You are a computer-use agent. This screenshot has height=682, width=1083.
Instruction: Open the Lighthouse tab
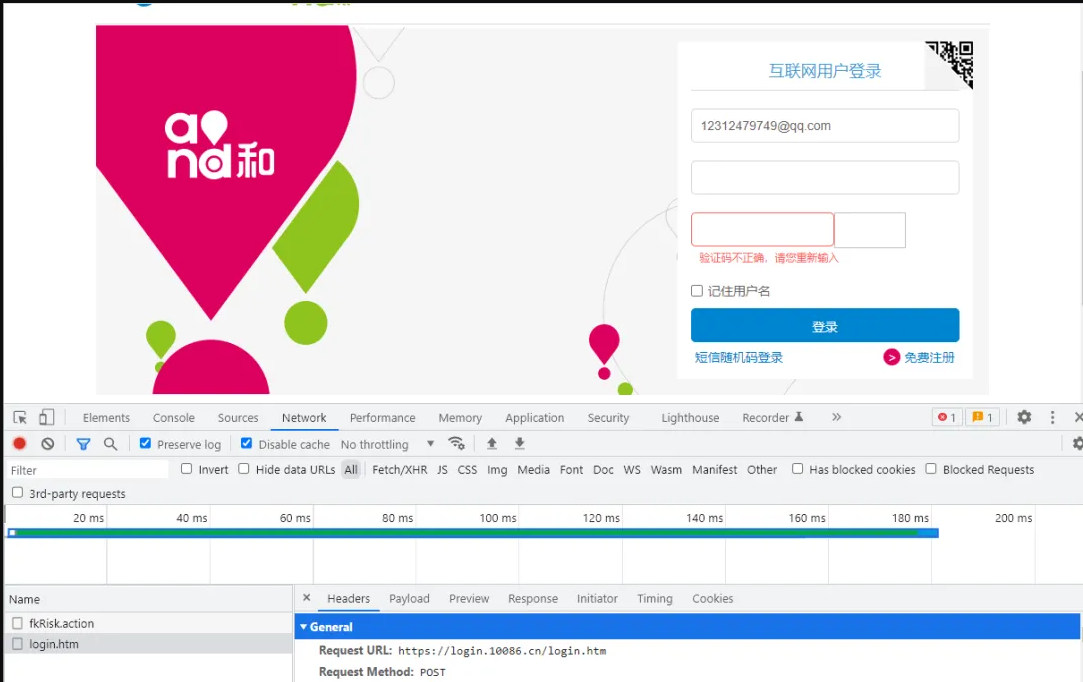690,417
